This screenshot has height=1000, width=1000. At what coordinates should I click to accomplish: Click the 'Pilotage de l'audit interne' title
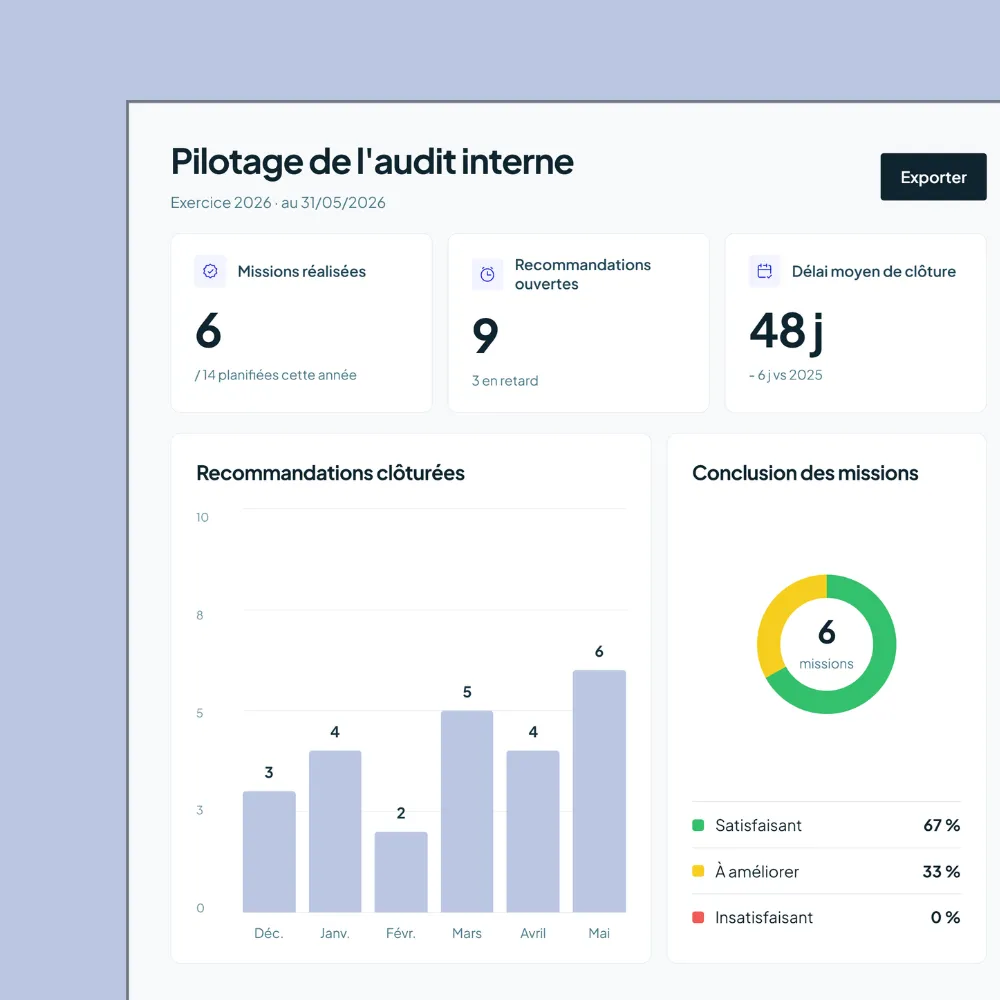[372, 161]
